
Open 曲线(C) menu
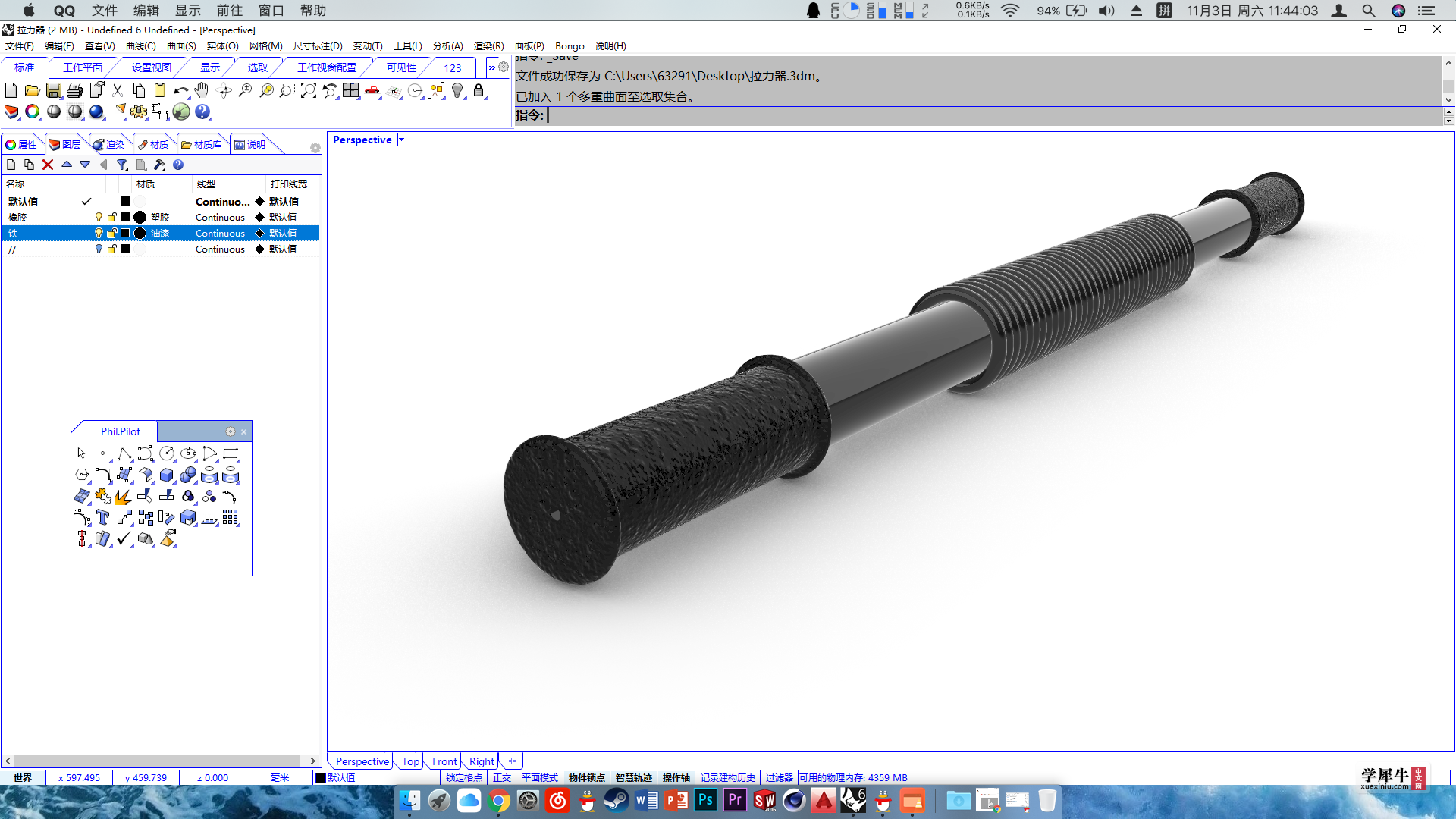141,46
